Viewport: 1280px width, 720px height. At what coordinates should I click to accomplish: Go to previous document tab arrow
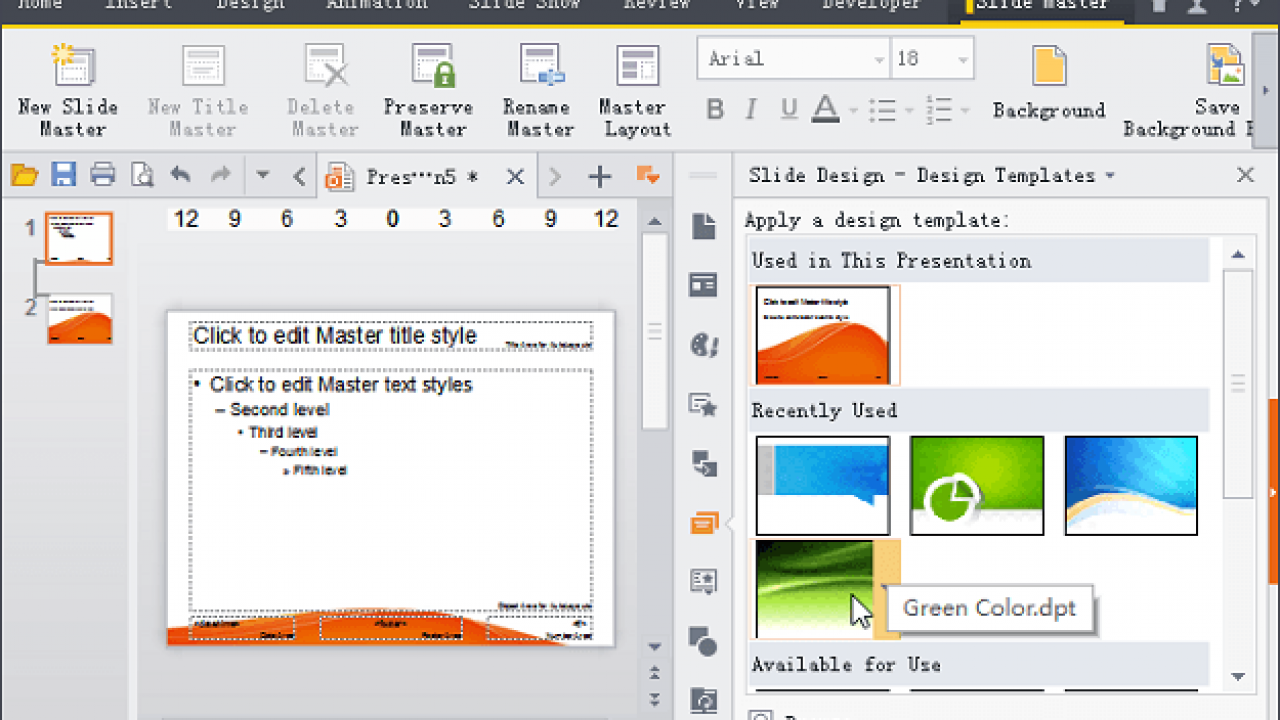(299, 177)
